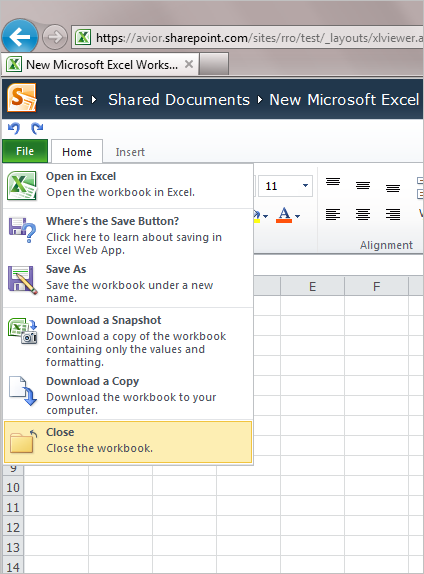Image resolution: width=424 pixels, height=574 pixels.
Task: Open the Shared Documents breadcrumb link
Action: click(x=179, y=100)
